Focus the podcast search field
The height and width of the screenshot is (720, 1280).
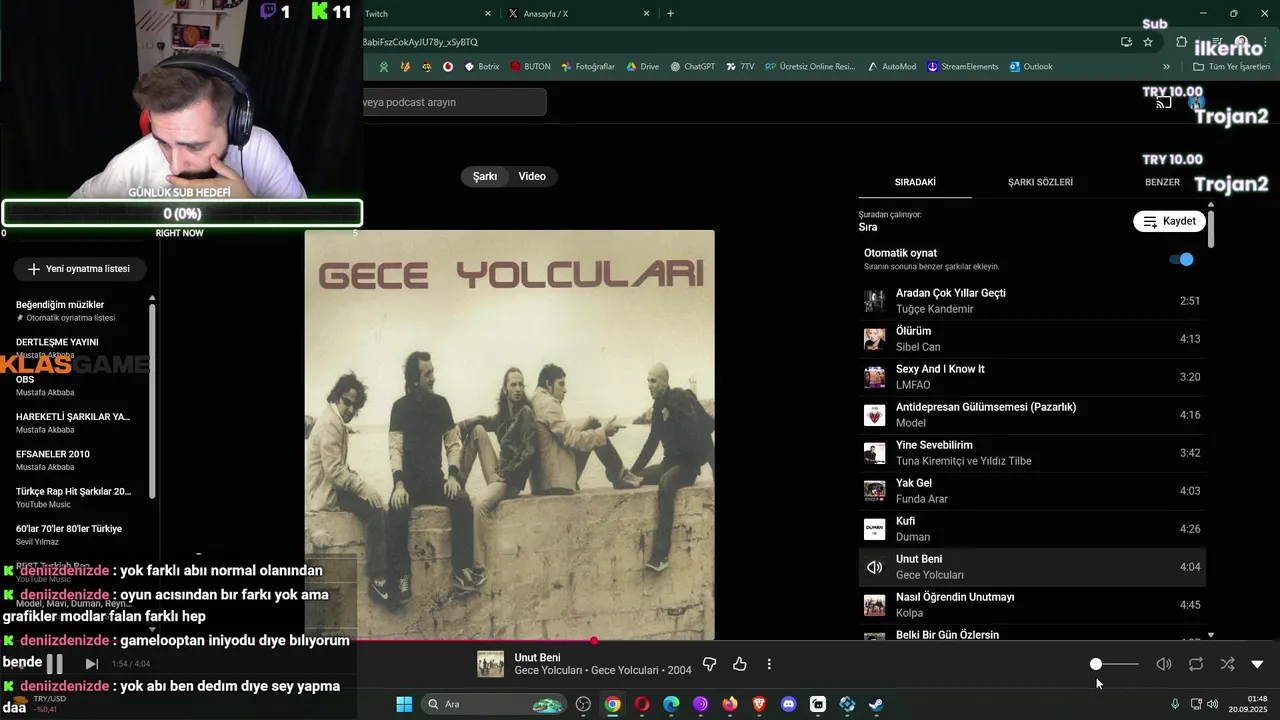(454, 102)
